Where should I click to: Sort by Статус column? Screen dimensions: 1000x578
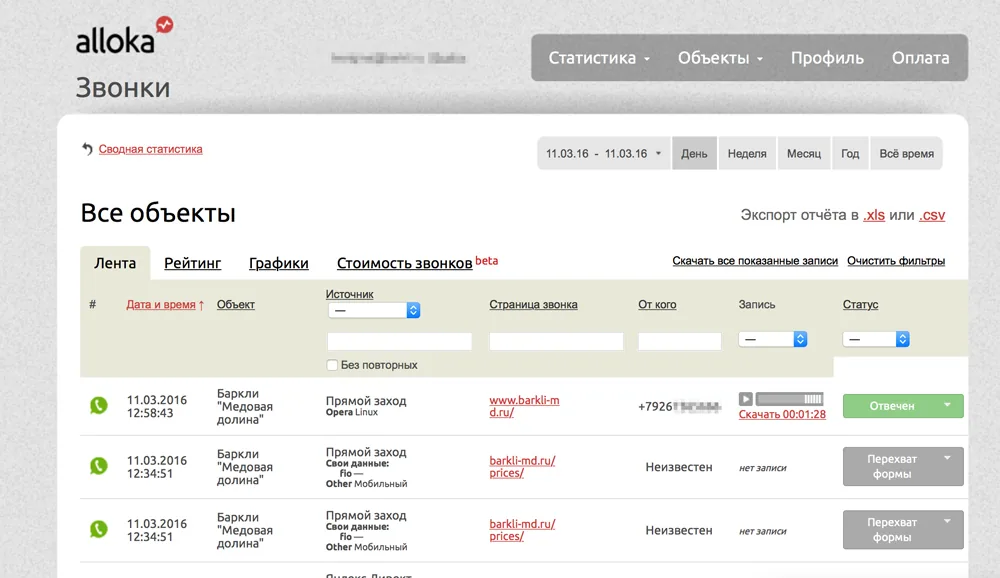pos(860,304)
